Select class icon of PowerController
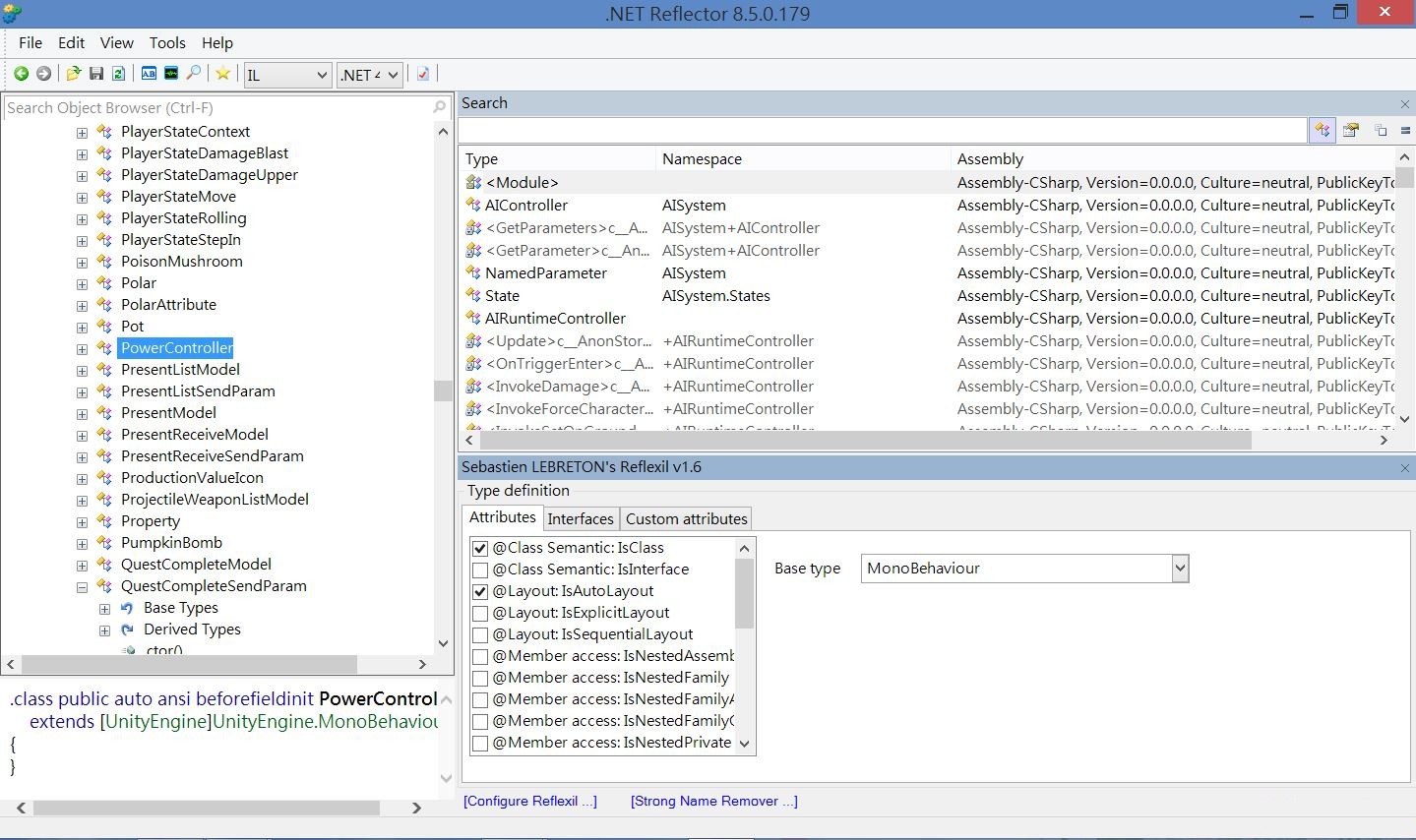Image resolution: width=1416 pixels, height=840 pixels. tap(104, 348)
